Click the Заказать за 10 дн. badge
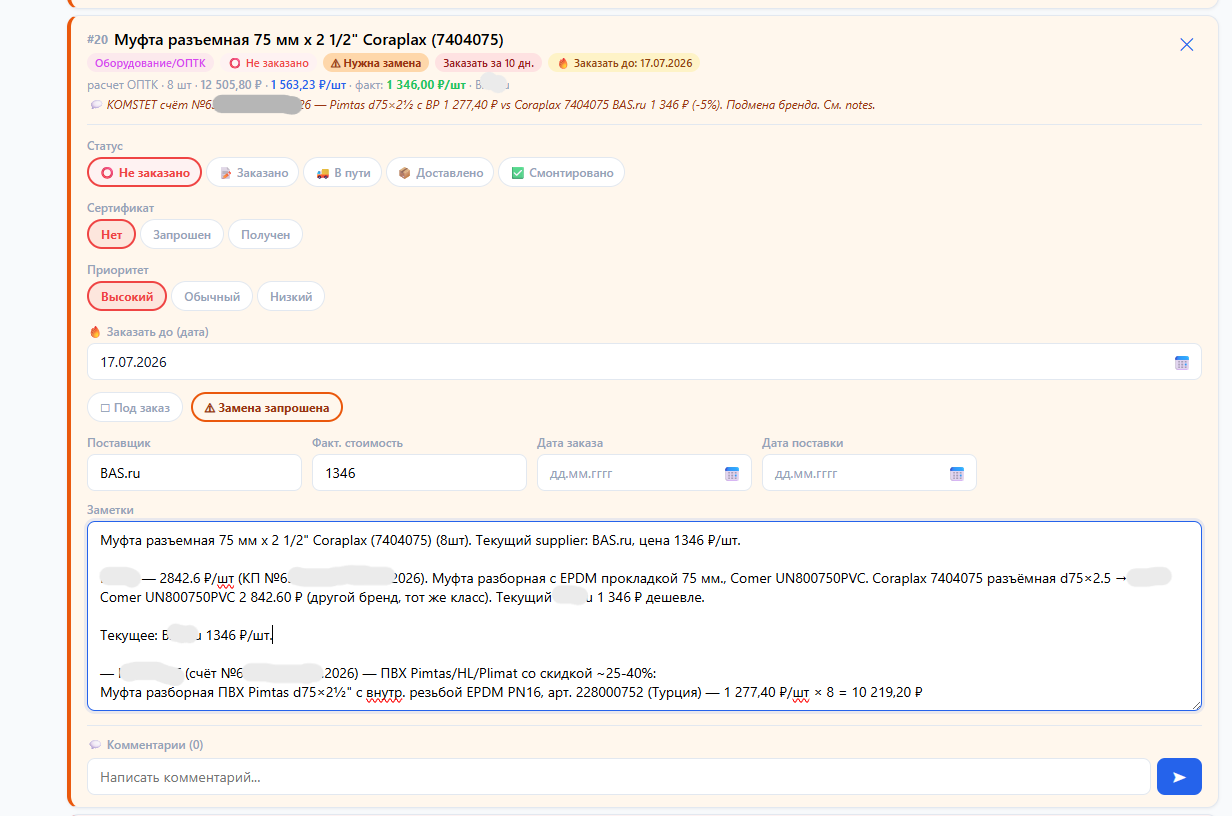This screenshot has height=816, width=1232. coord(489,63)
